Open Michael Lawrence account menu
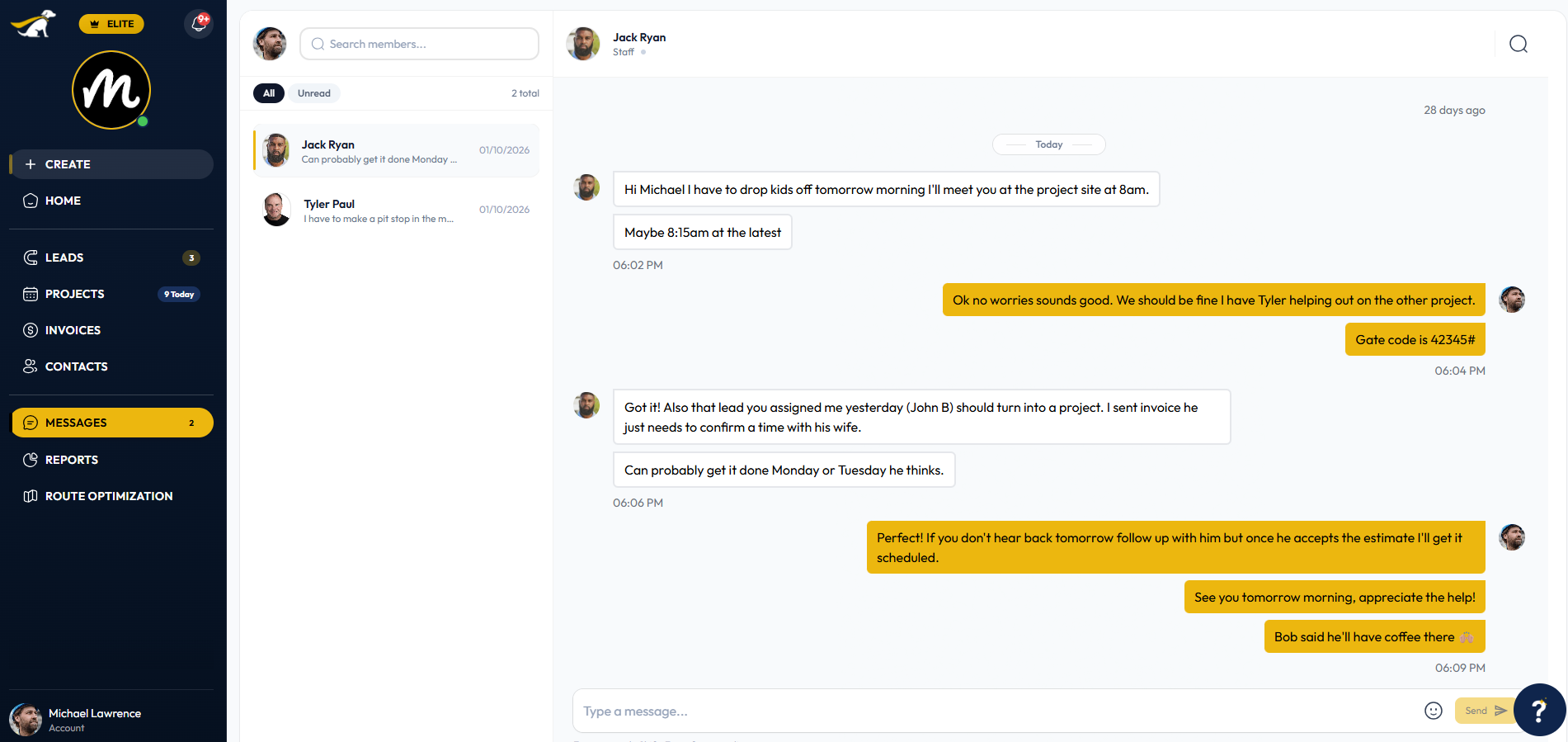The width and height of the screenshot is (1568, 742). (111, 720)
